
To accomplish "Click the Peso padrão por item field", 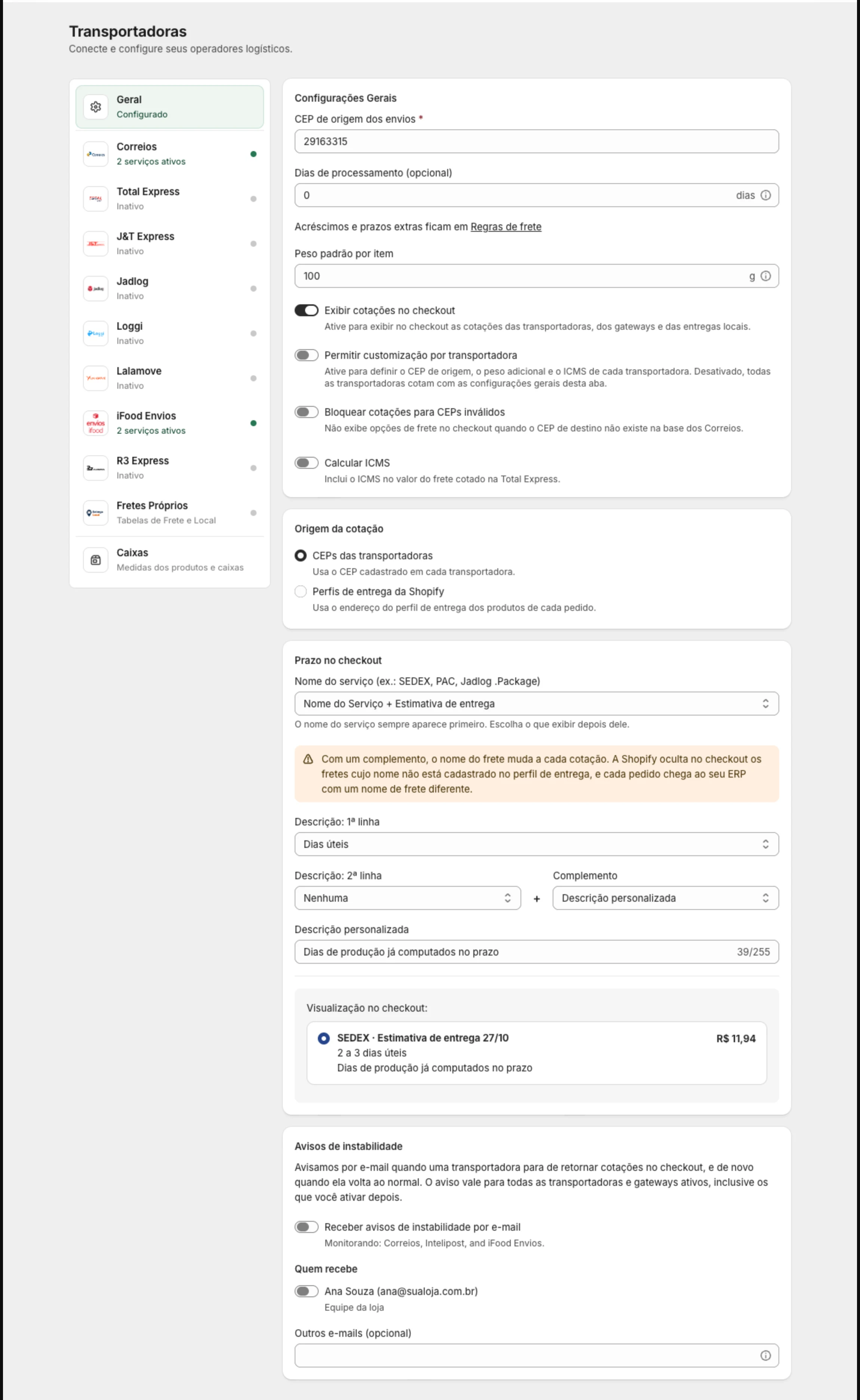I will (536, 276).
